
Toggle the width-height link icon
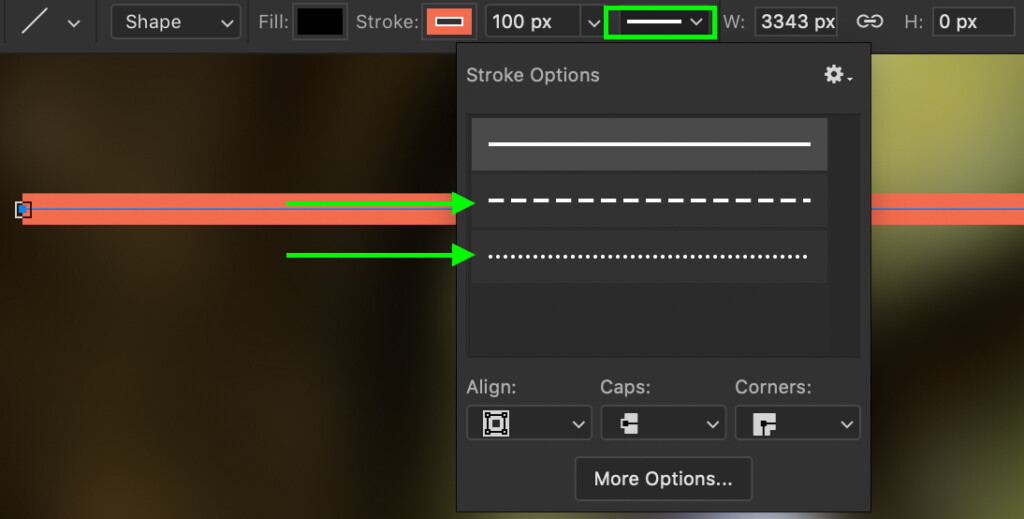point(869,22)
